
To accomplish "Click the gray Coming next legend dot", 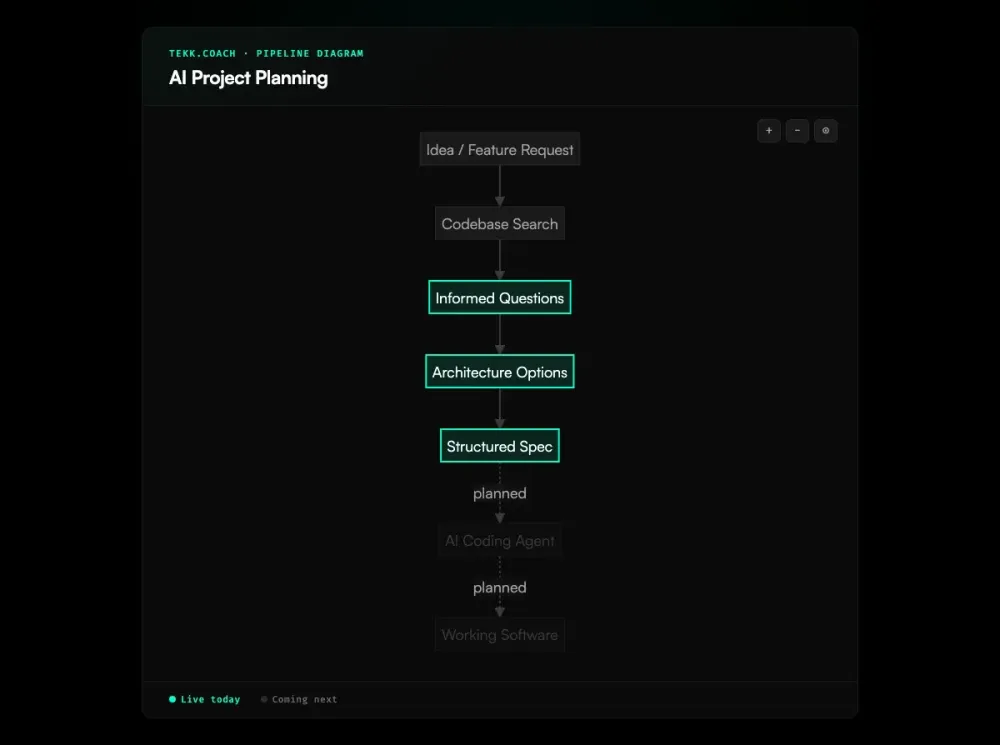I will coord(263,699).
